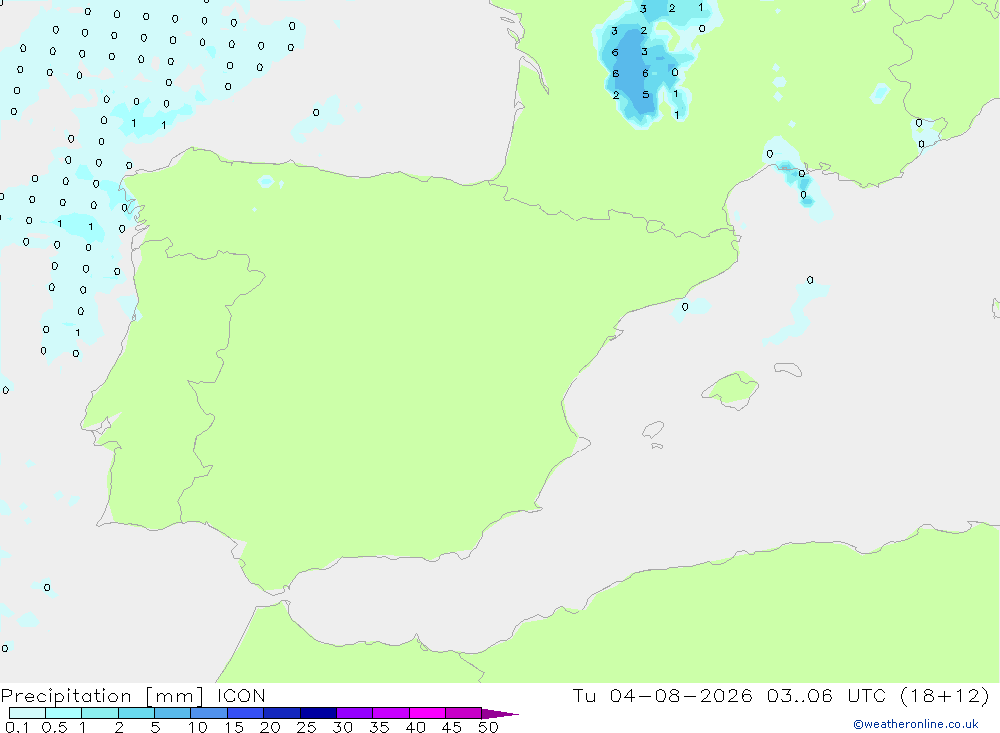Viewport: 1000px width, 733px height.
Task: Click the '10' legend scale label
Action: tap(198, 727)
